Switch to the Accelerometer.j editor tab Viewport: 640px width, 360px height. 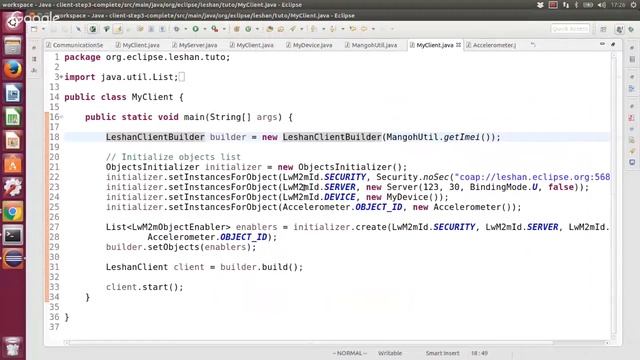[491, 45]
